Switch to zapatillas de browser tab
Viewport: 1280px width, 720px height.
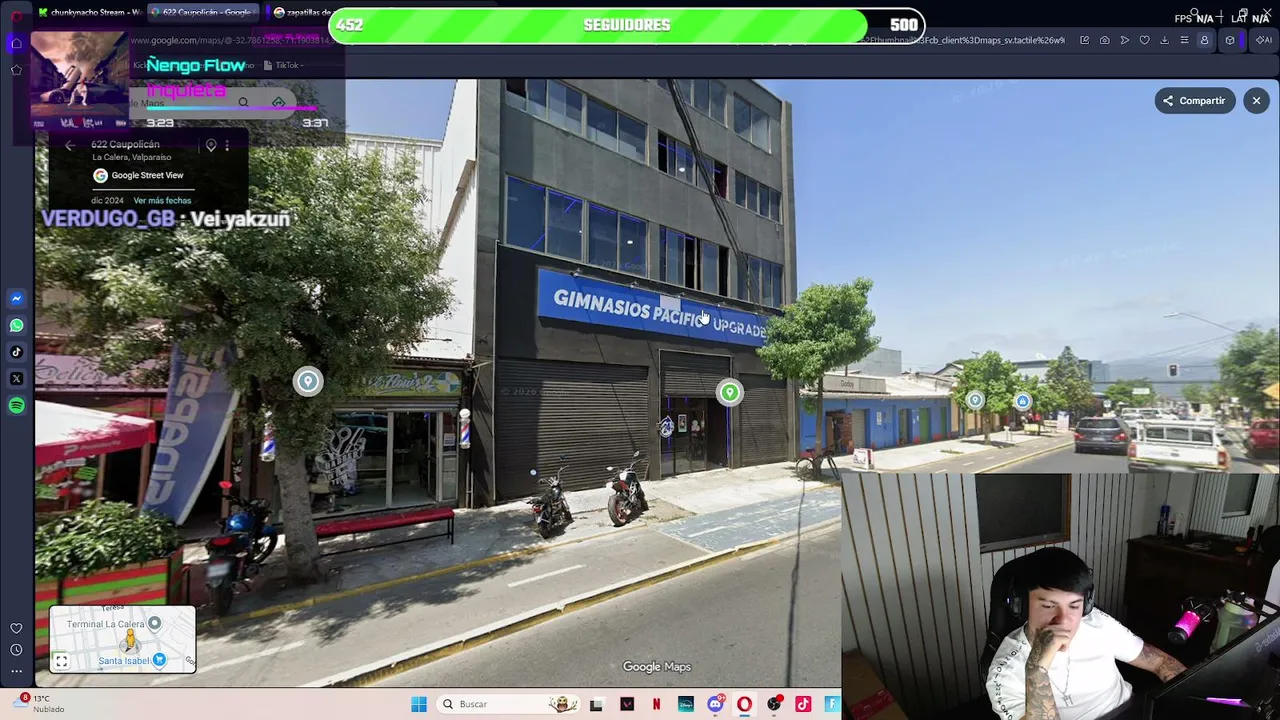point(303,13)
